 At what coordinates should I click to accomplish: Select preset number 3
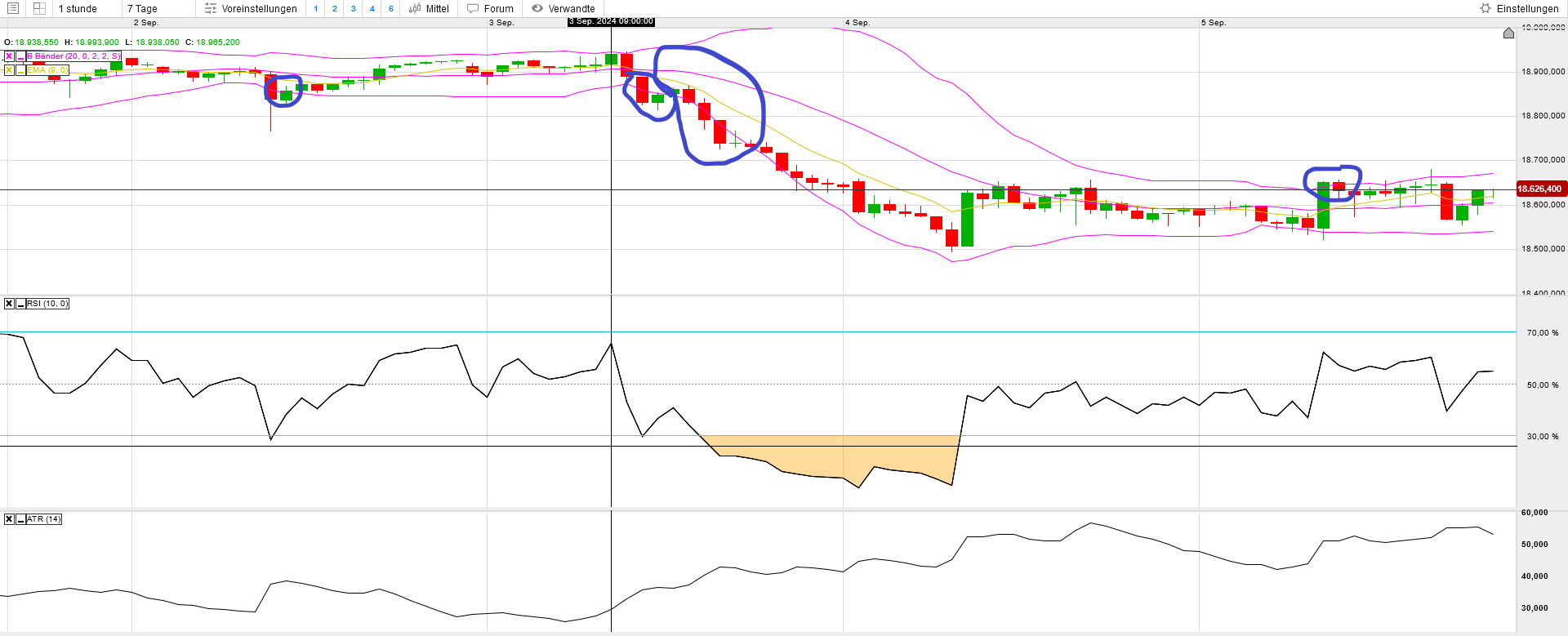click(x=354, y=9)
